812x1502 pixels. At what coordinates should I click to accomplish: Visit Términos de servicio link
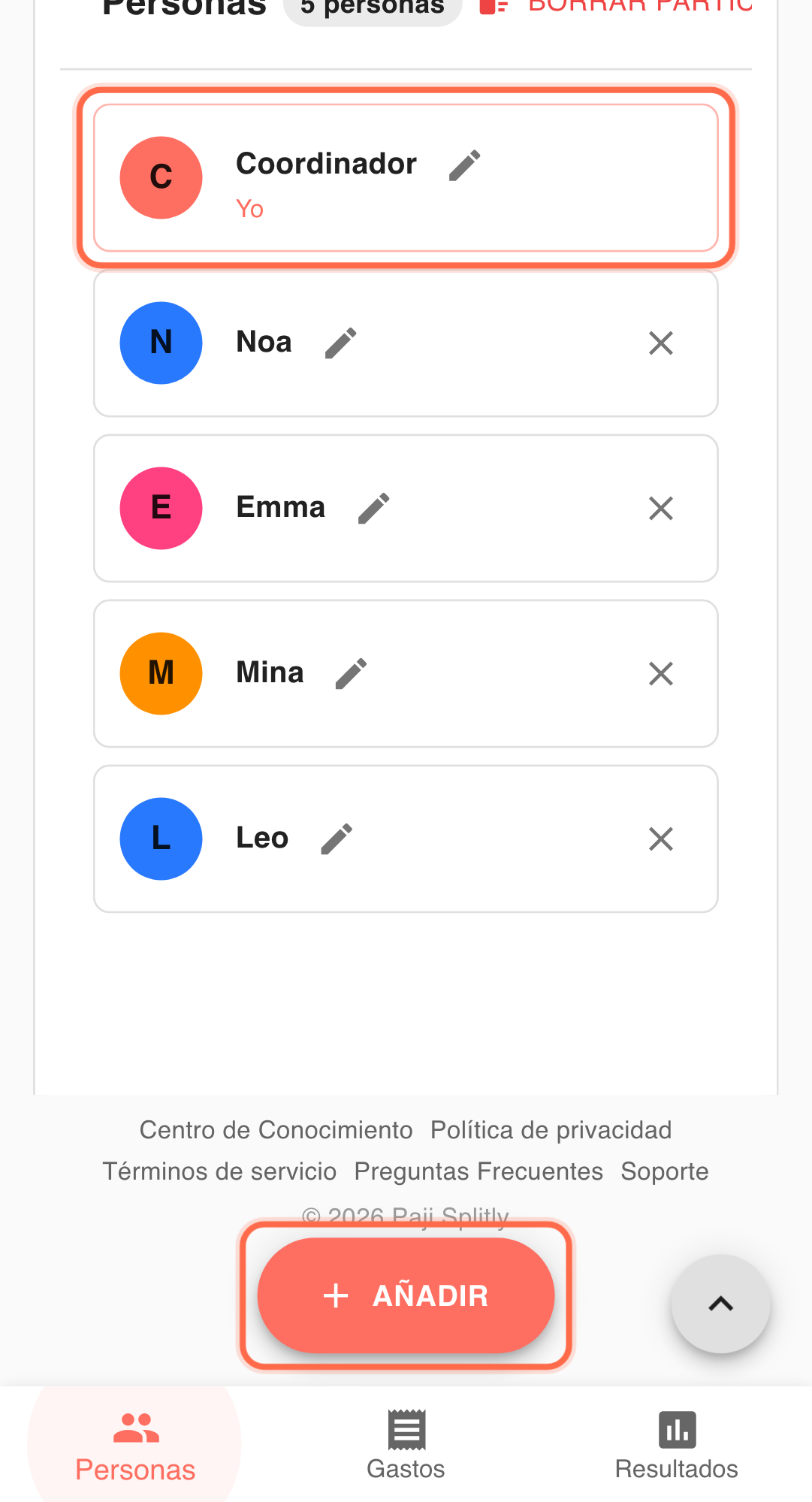[219, 1171]
